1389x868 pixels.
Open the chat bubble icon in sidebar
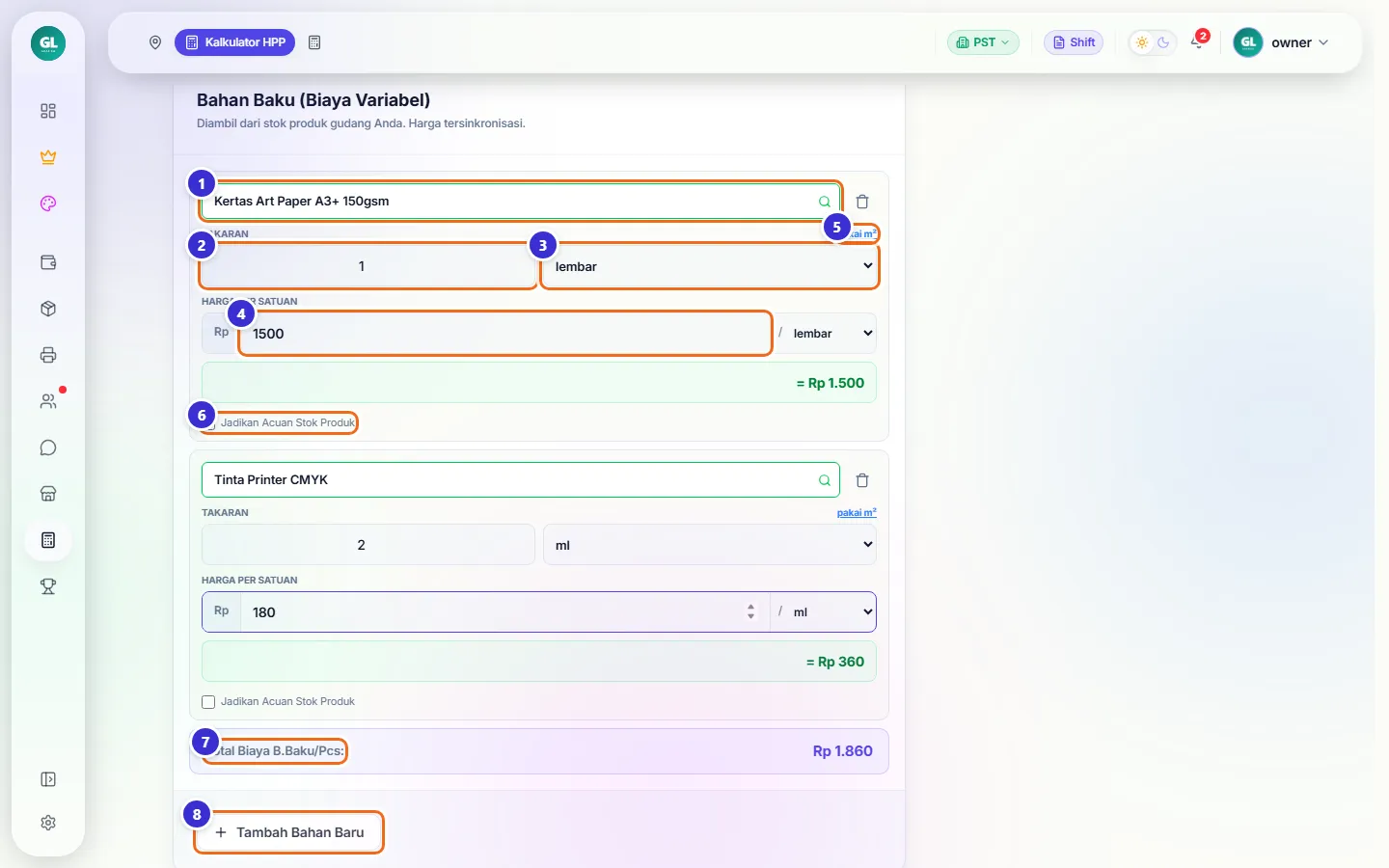(x=48, y=448)
